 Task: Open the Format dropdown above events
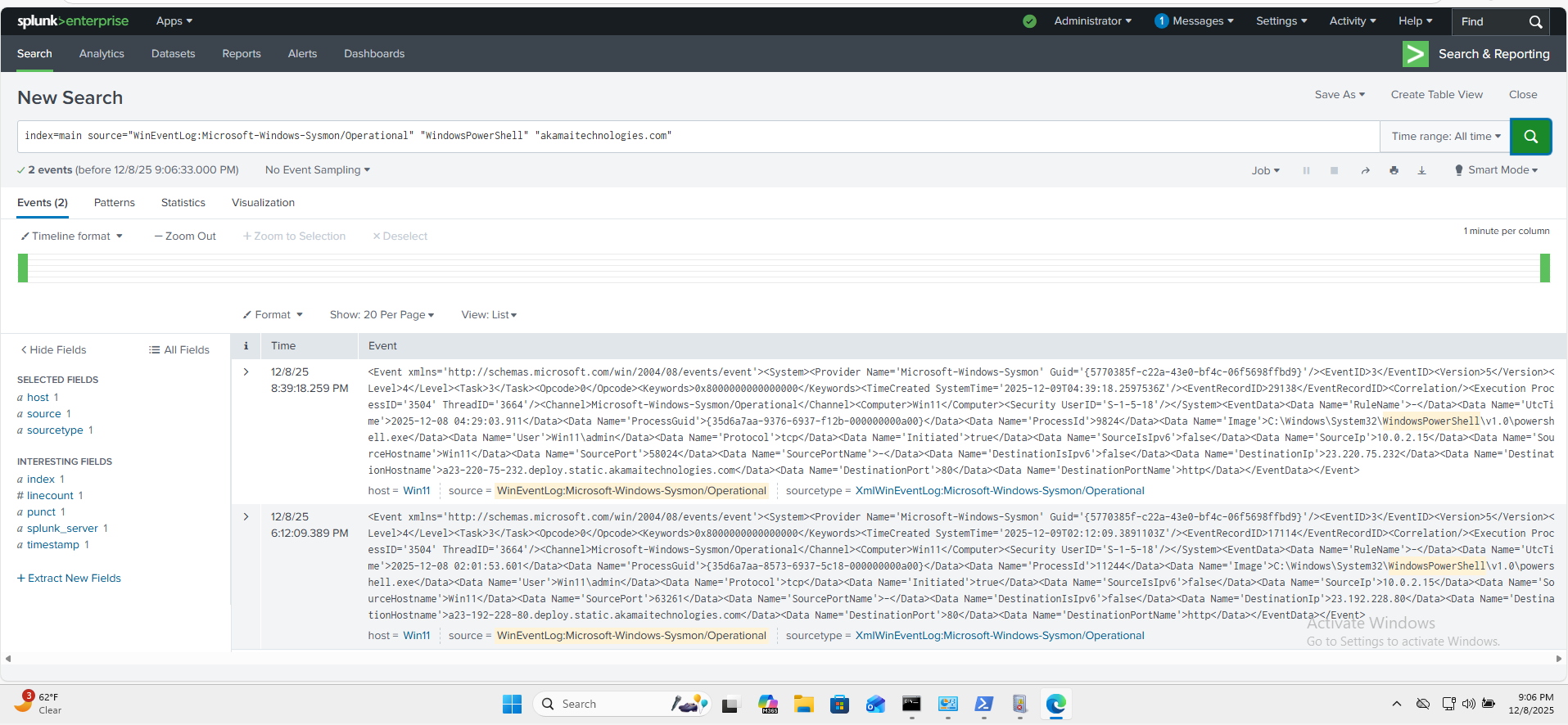pos(273,315)
